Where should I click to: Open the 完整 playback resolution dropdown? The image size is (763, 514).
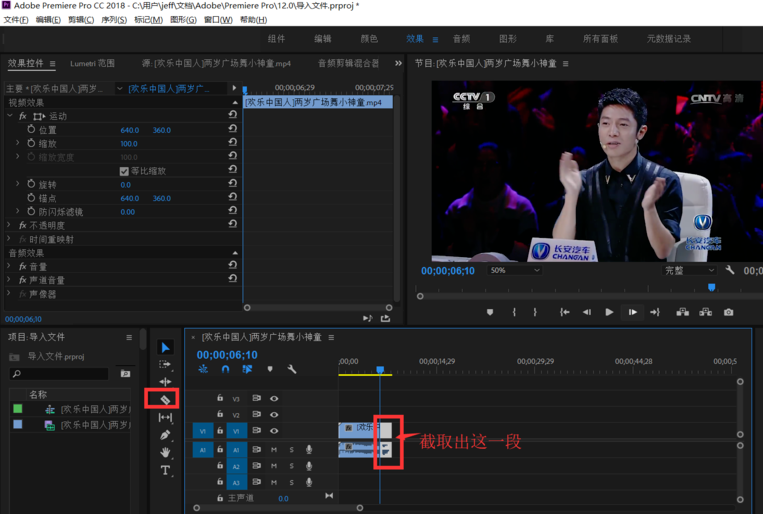click(x=690, y=270)
